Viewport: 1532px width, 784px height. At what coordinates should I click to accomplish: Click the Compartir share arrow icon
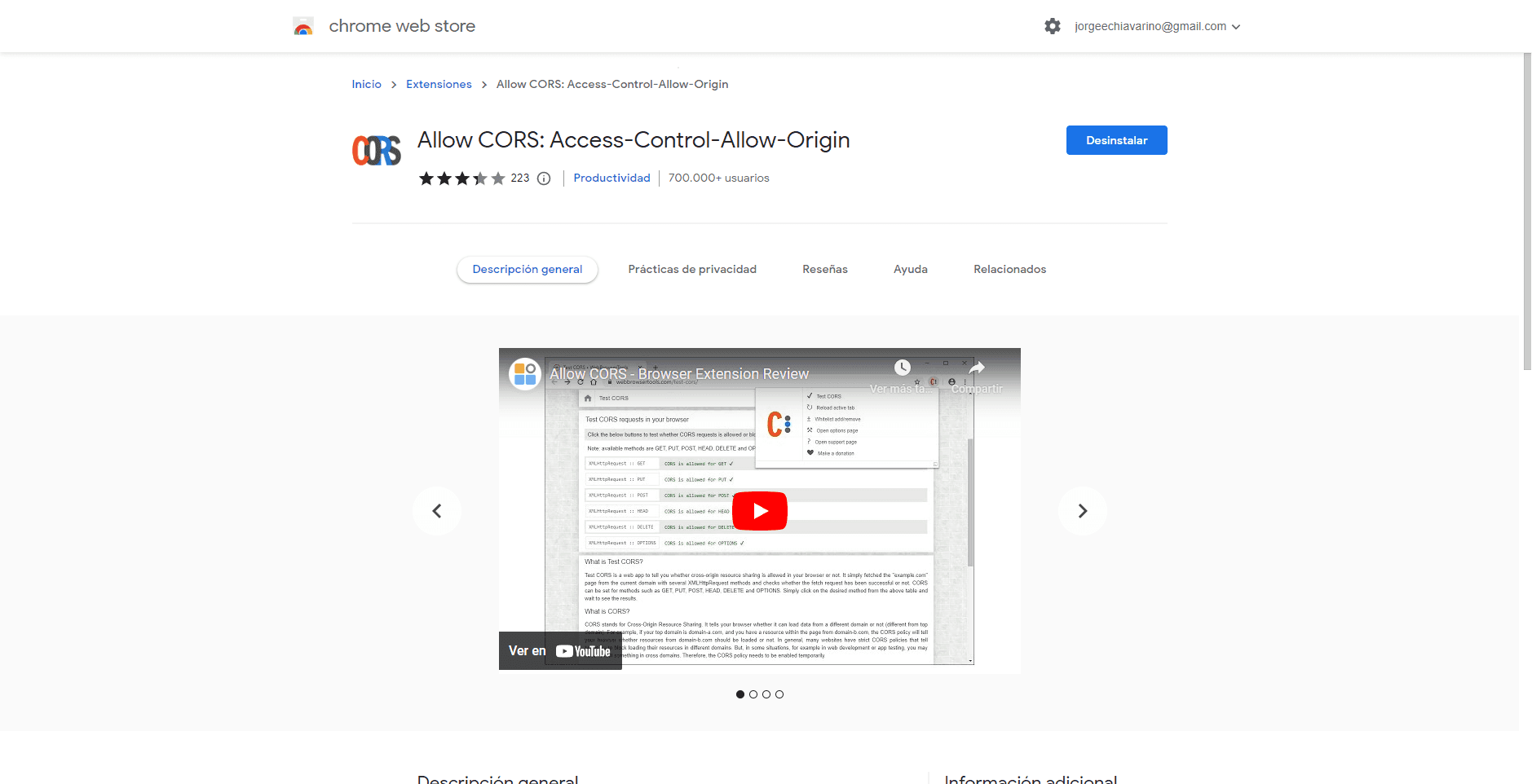[977, 368]
